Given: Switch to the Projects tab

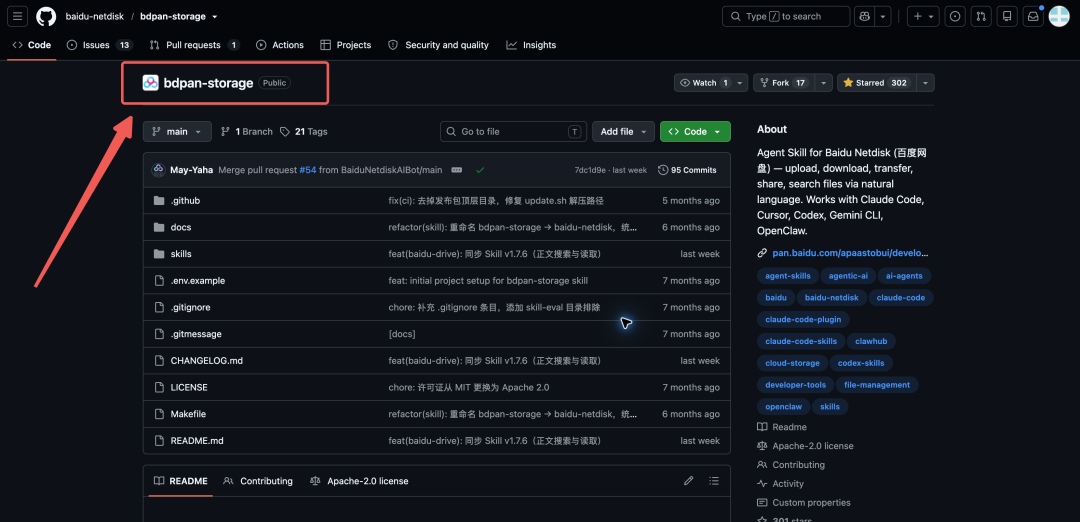Looking at the screenshot, I should tap(346, 45).
